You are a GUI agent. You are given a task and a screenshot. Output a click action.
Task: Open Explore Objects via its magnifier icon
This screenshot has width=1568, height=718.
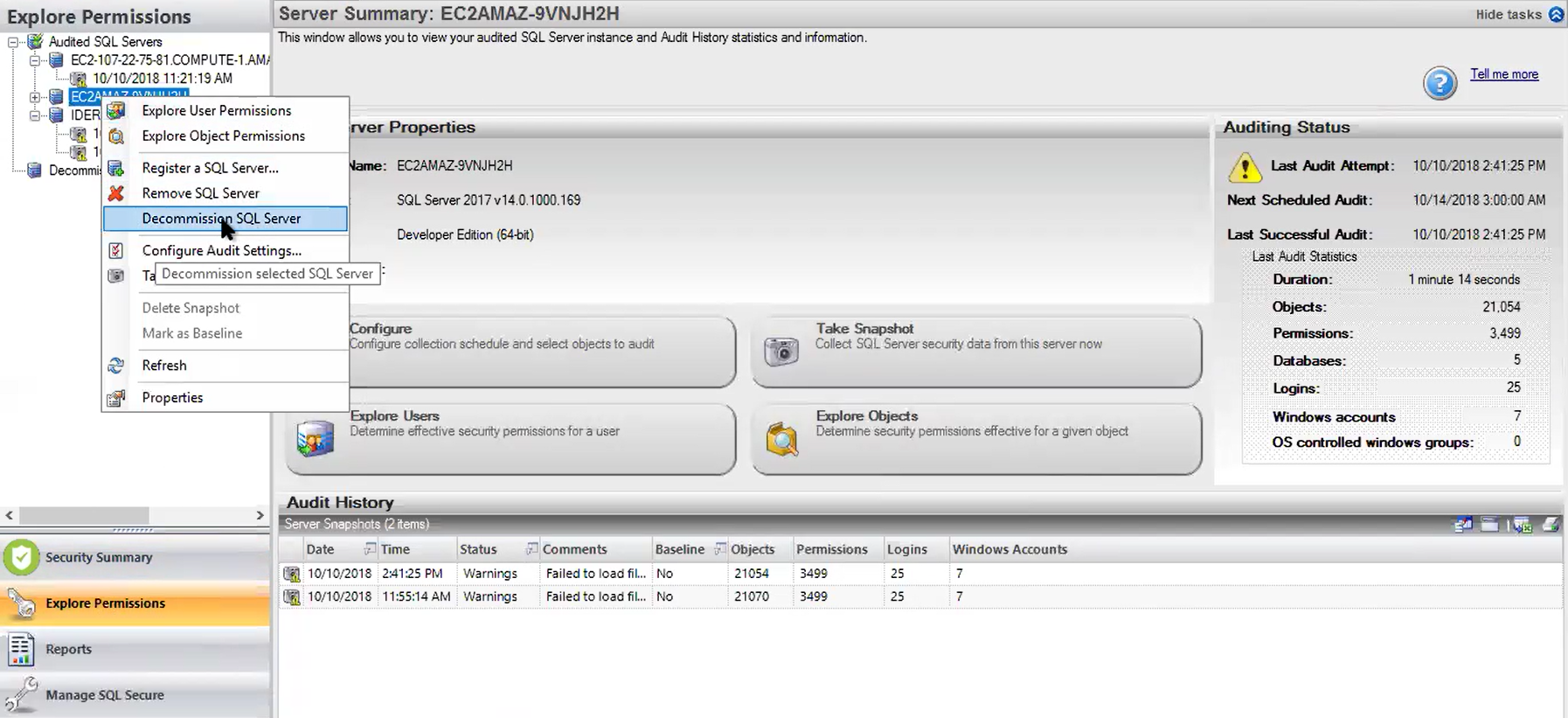(781, 438)
